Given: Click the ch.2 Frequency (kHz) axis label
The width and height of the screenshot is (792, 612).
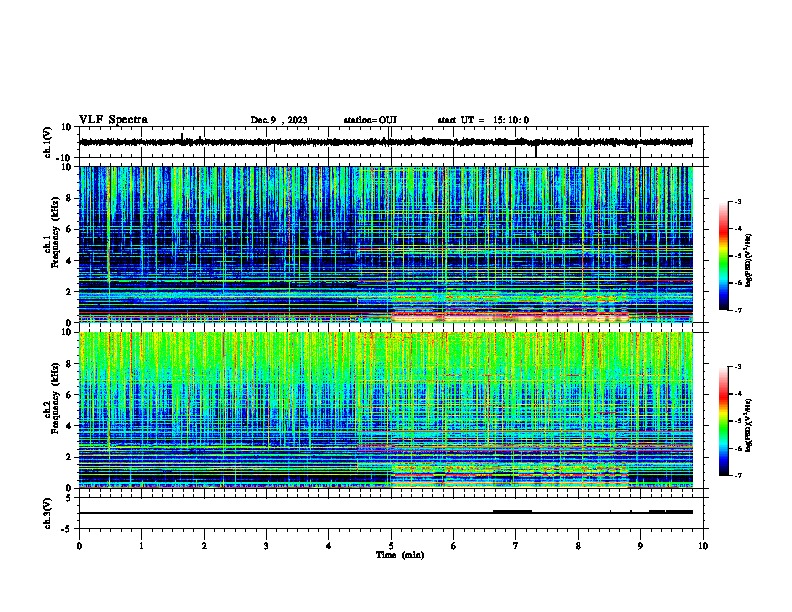Looking at the screenshot, I should [x=51, y=398].
